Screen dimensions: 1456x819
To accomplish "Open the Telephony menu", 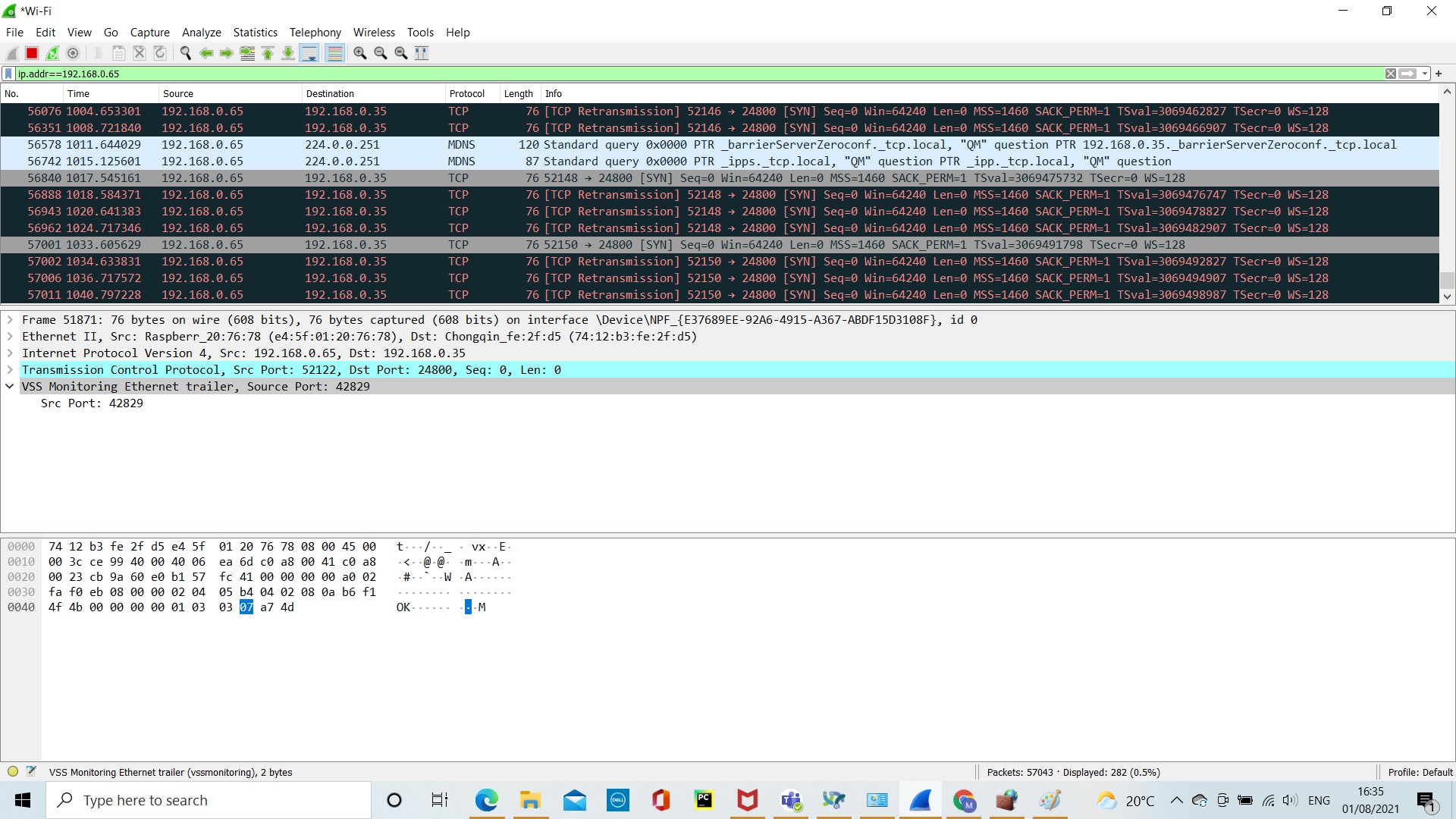I will [x=315, y=32].
